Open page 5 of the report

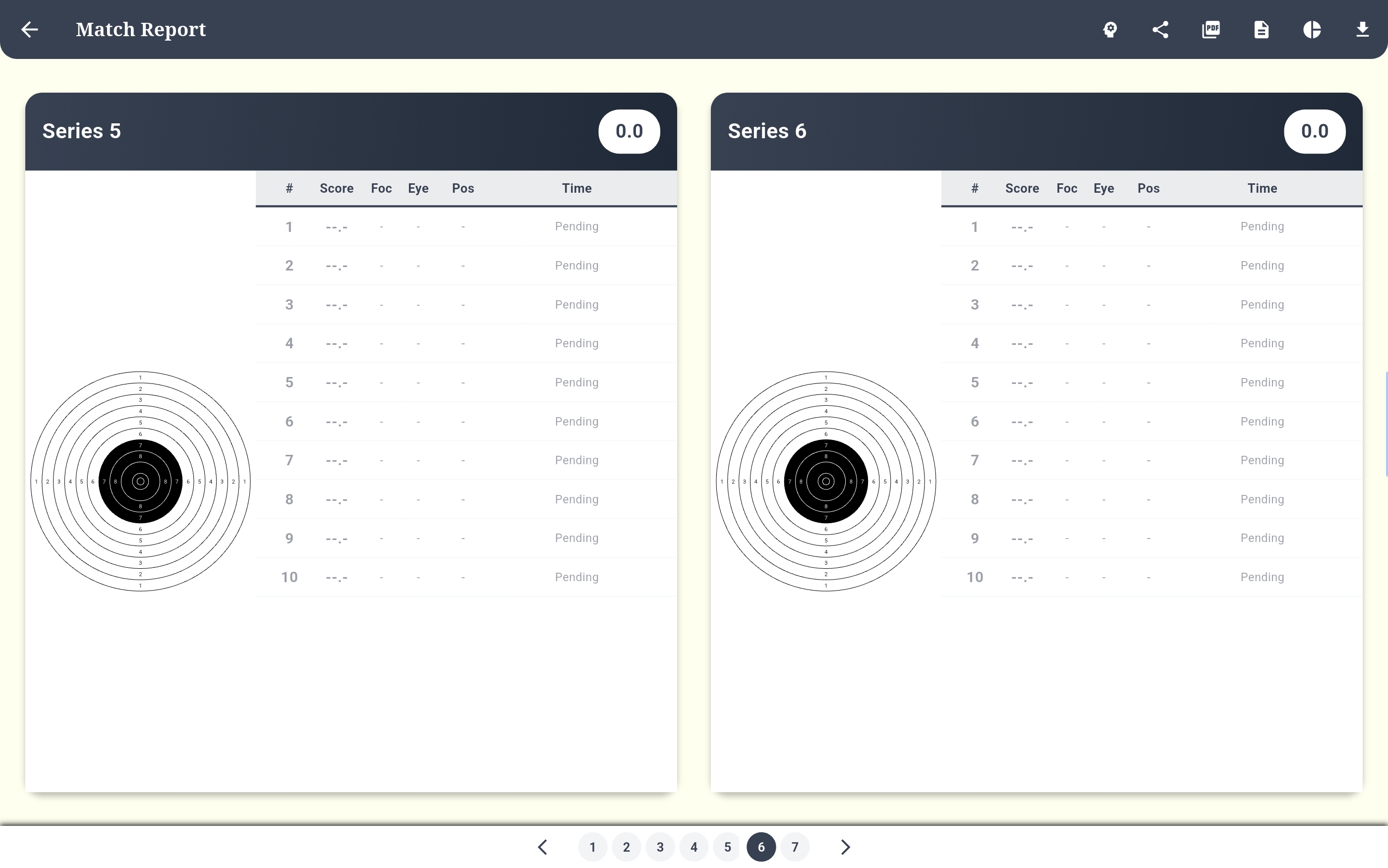[727, 847]
